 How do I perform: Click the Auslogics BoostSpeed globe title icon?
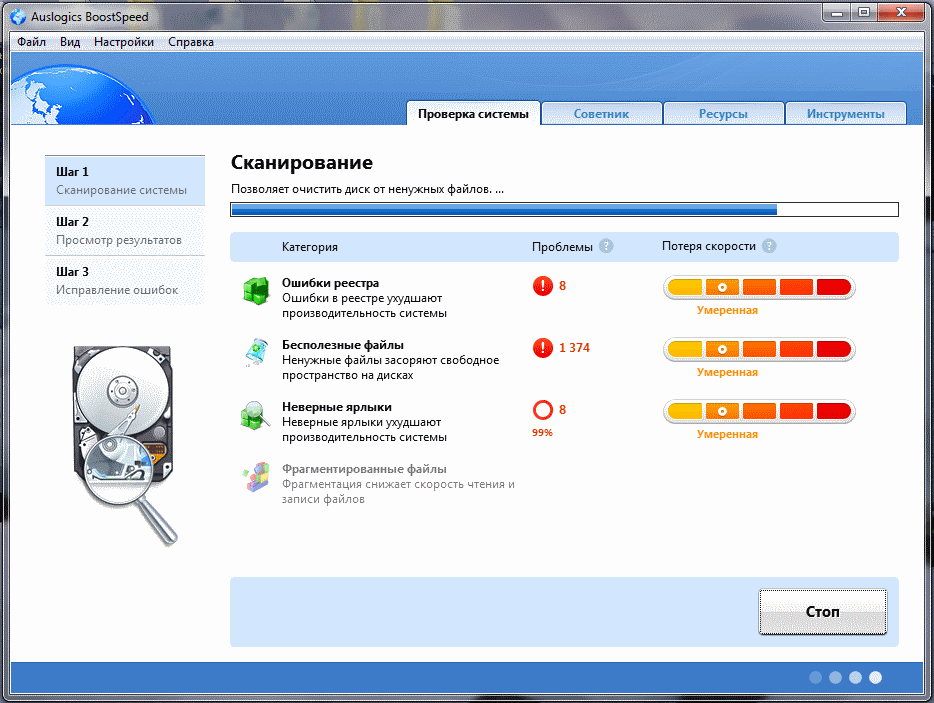click(18, 17)
